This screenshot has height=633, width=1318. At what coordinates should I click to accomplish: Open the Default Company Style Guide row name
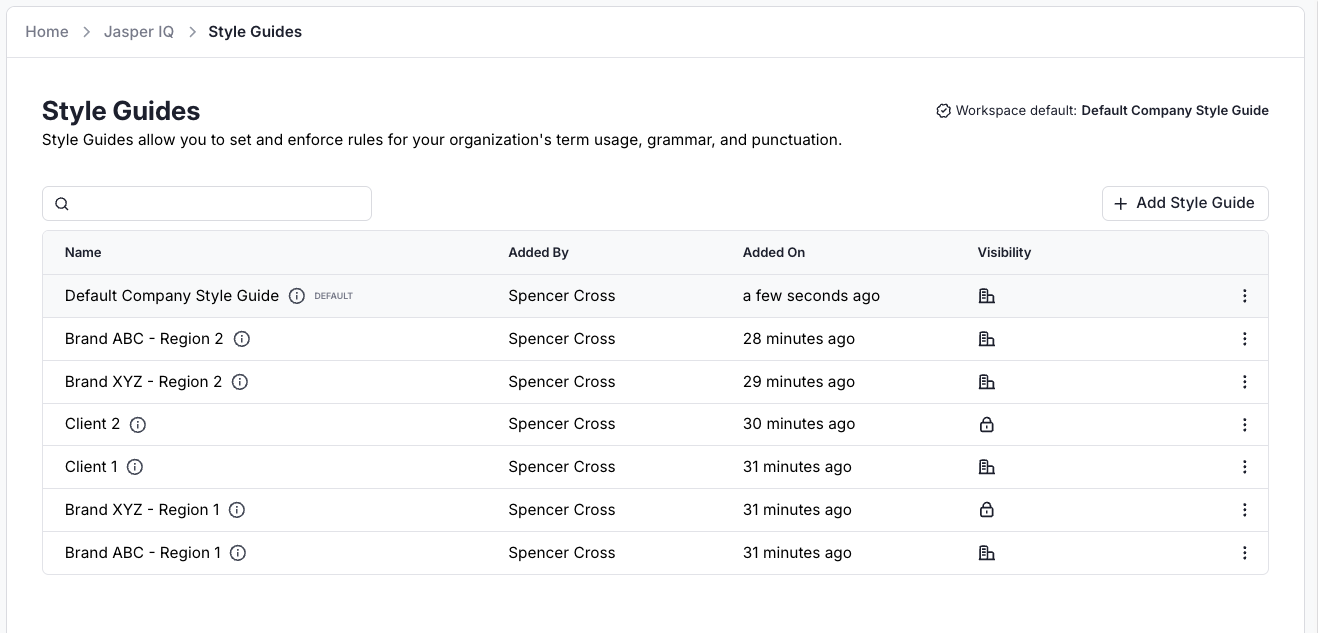(172, 296)
